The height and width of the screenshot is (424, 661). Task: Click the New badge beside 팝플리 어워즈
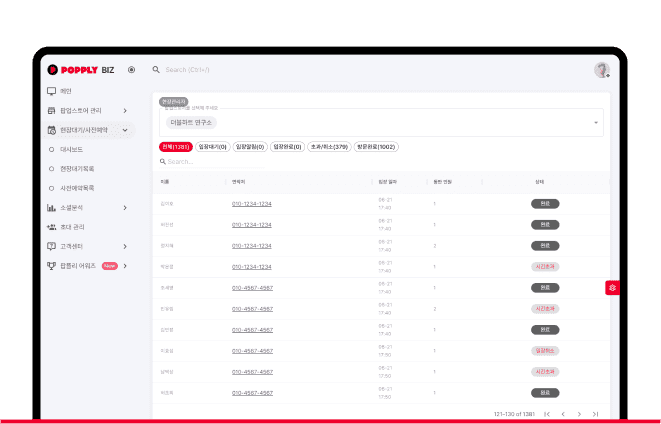click(x=110, y=266)
